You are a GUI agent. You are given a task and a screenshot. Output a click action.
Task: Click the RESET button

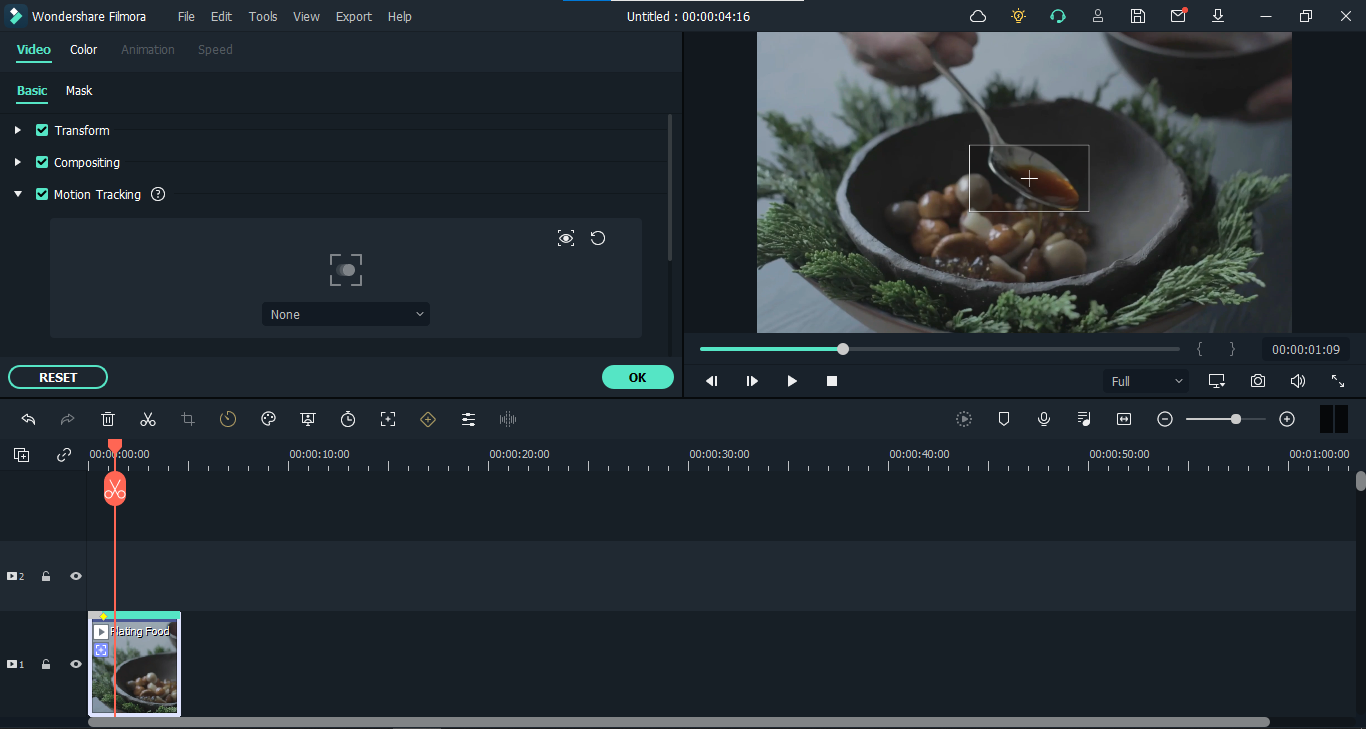pyautogui.click(x=58, y=377)
